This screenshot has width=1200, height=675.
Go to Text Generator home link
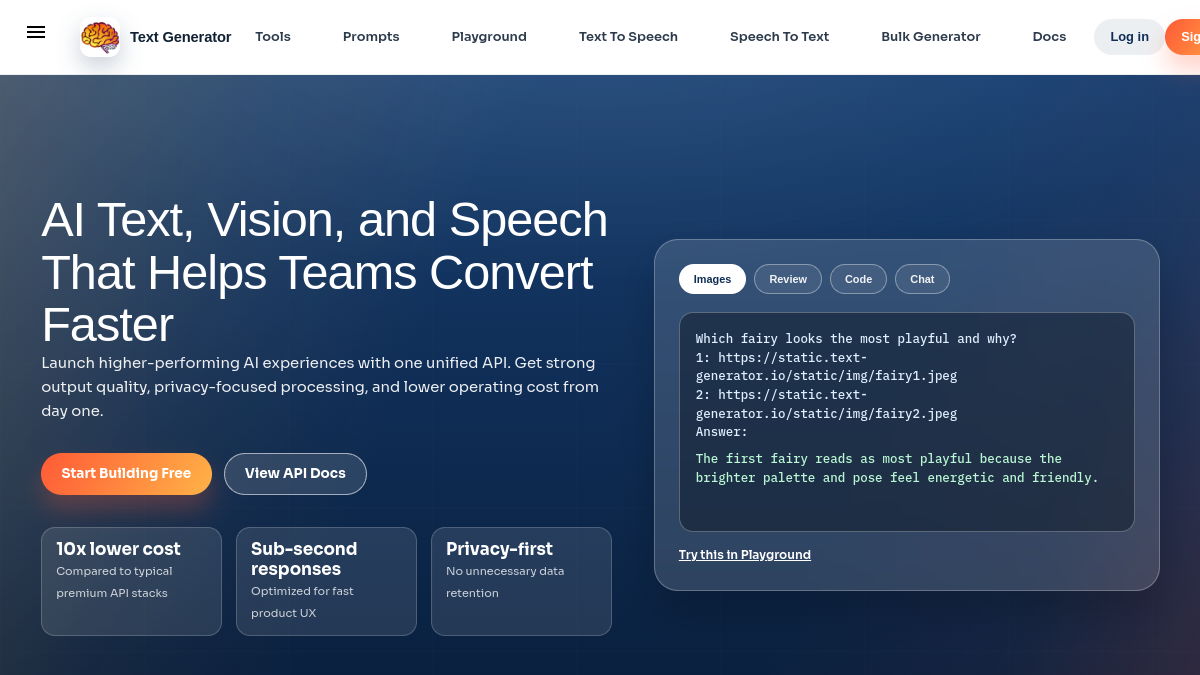click(180, 37)
